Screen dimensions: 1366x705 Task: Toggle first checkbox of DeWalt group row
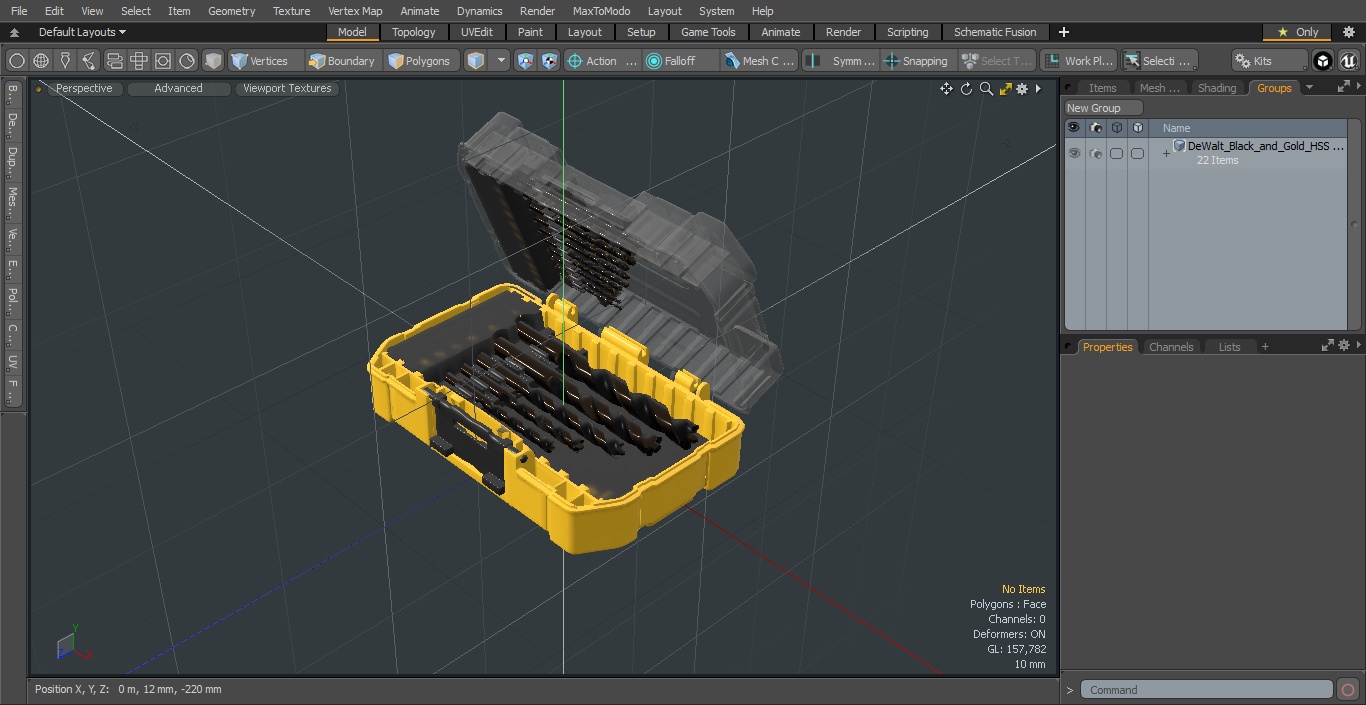coord(1116,153)
